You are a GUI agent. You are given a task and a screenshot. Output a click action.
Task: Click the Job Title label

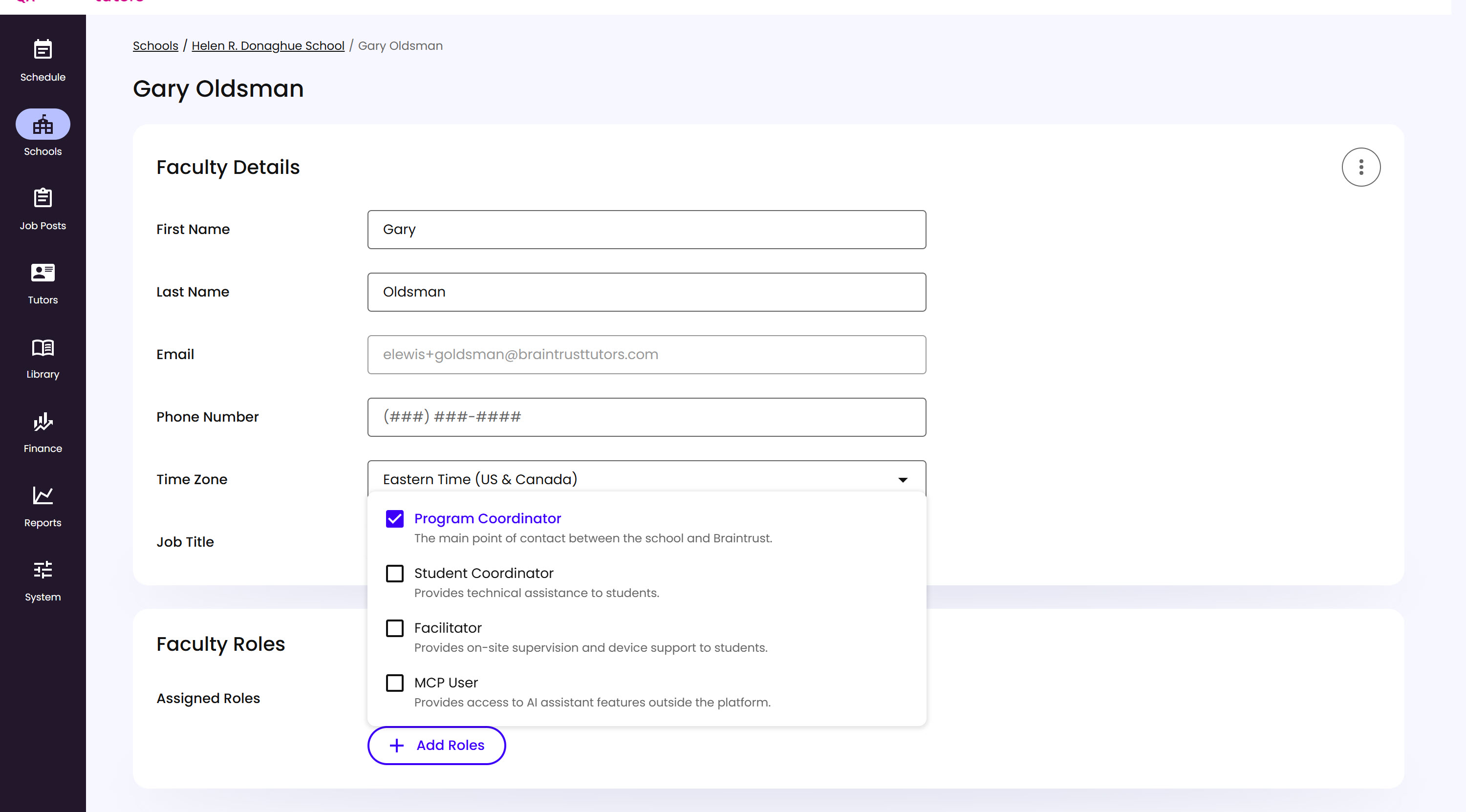[185, 541]
